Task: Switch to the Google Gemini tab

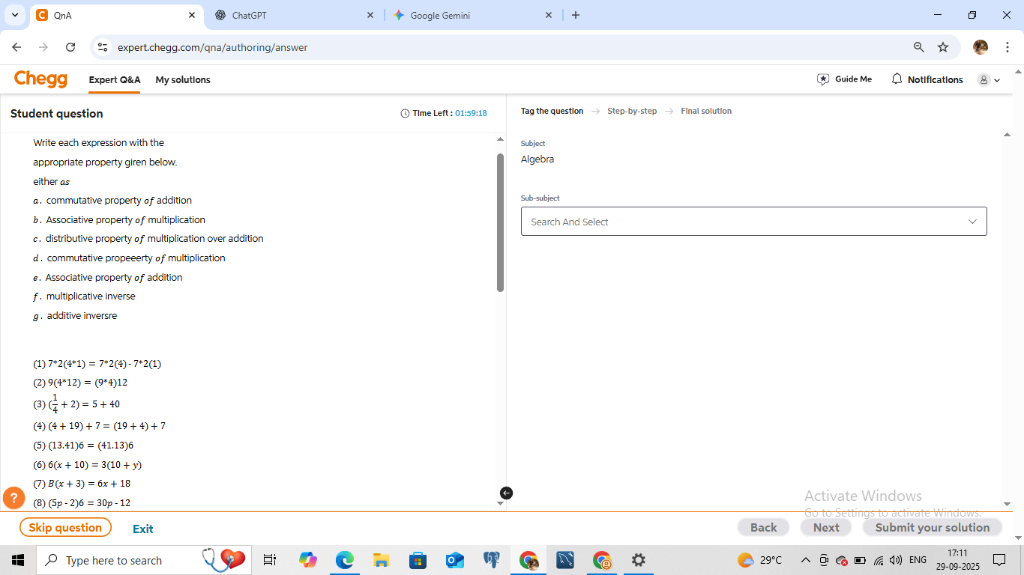Action: coord(470,15)
